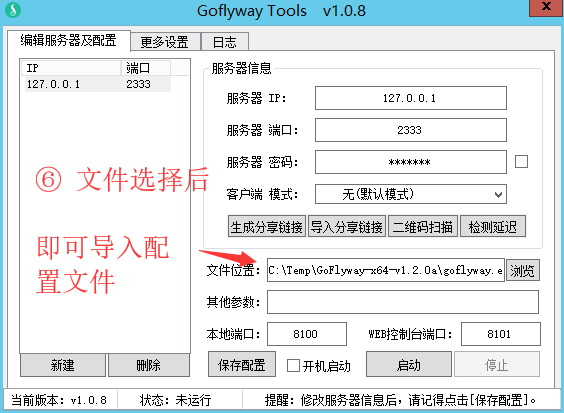Browse for file with 浏览 button
564x413 pixels.
tap(523, 271)
